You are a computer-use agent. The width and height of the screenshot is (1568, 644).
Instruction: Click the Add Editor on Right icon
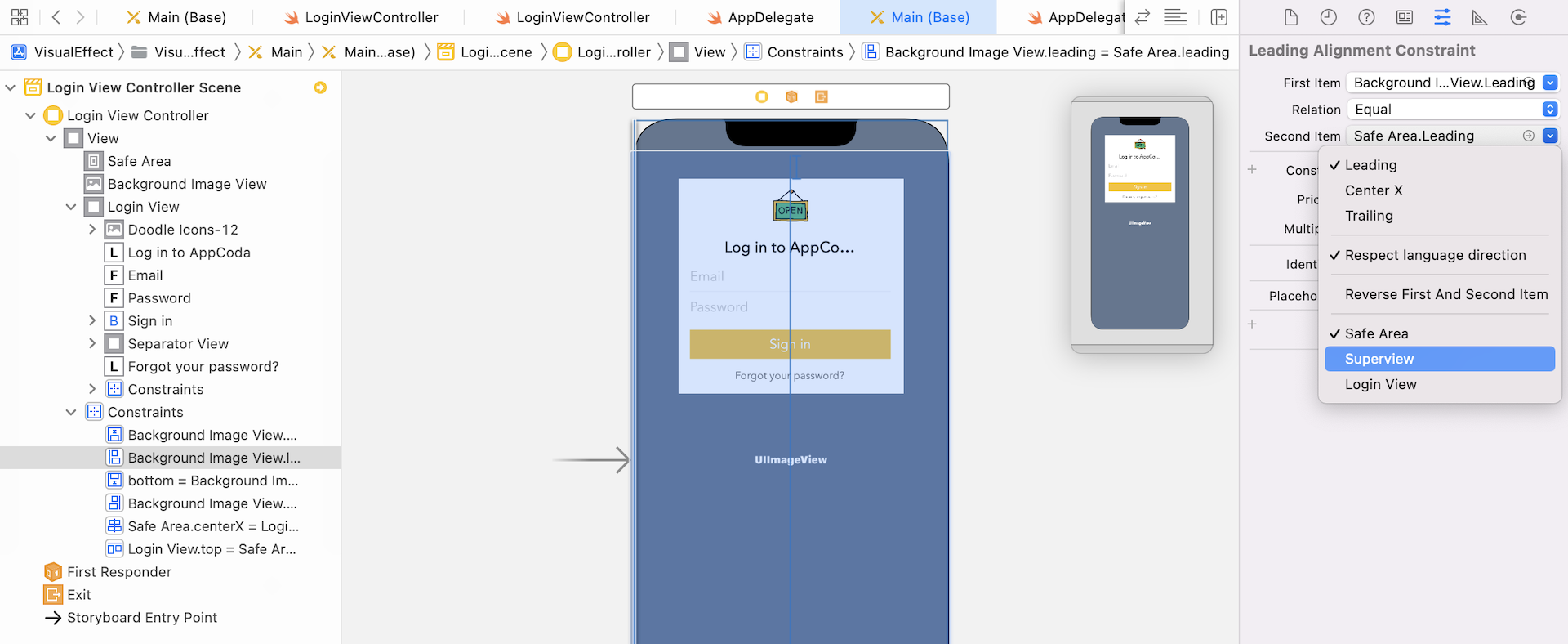point(1218,17)
